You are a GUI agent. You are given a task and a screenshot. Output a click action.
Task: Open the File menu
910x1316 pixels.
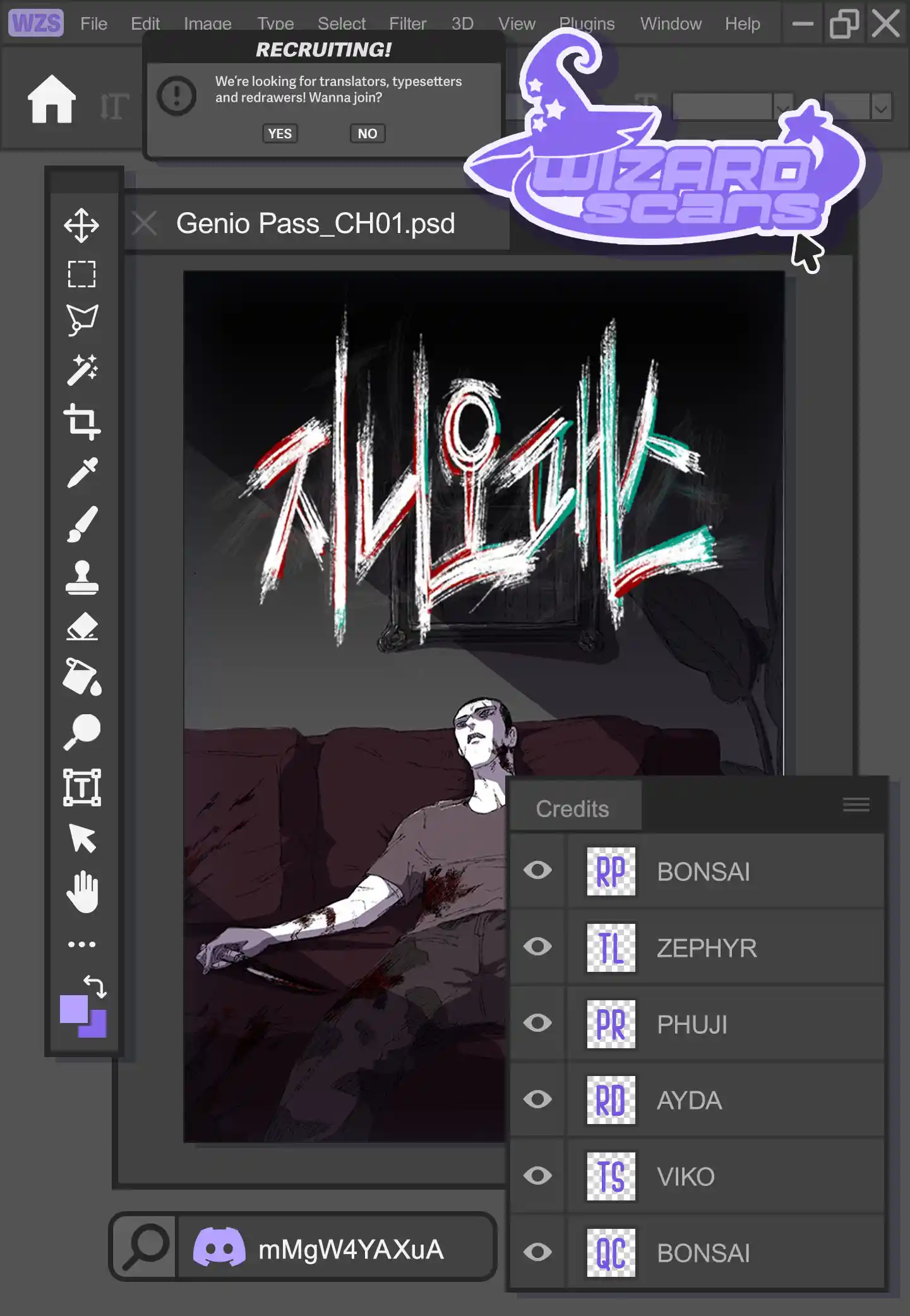pos(93,24)
